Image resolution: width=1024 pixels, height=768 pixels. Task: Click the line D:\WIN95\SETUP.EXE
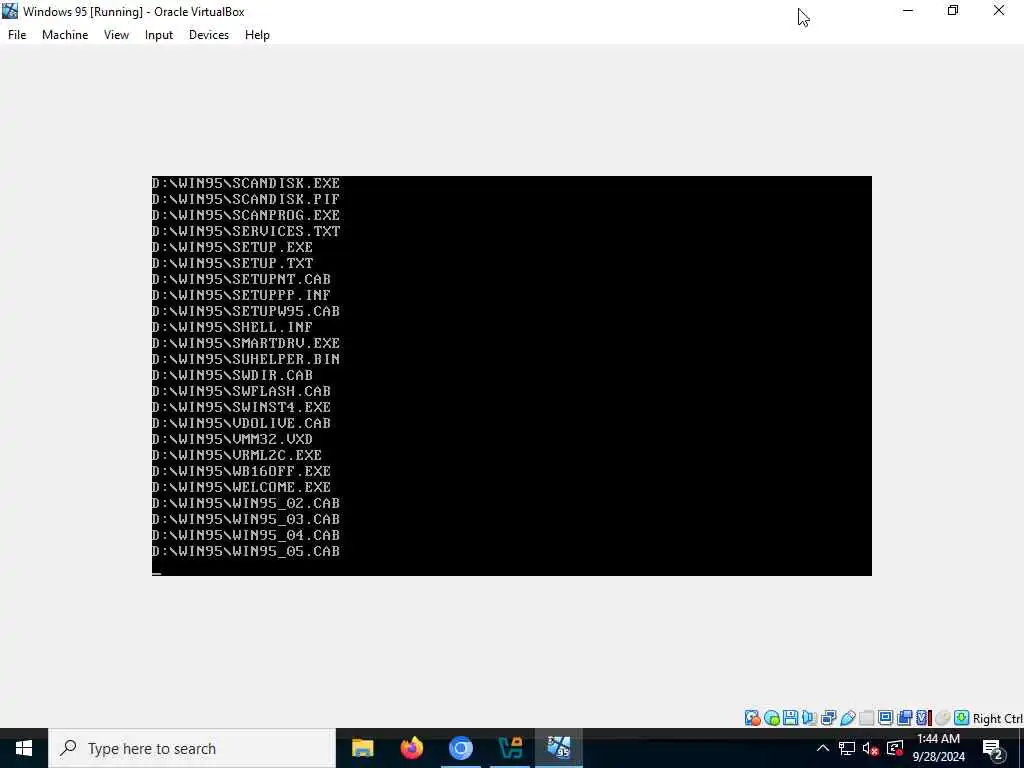(232, 247)
